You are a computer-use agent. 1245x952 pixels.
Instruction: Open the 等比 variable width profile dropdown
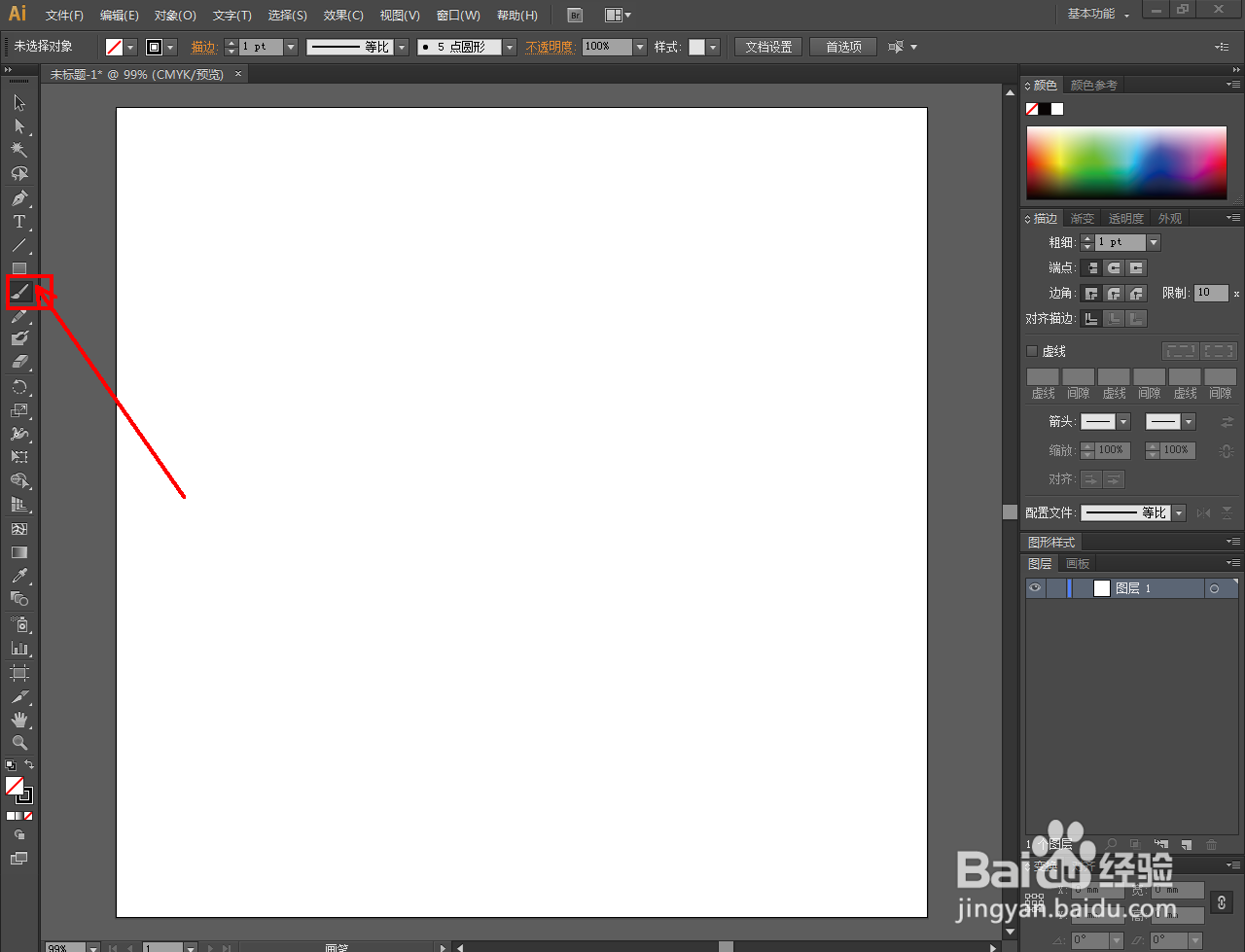coord(402,47)
